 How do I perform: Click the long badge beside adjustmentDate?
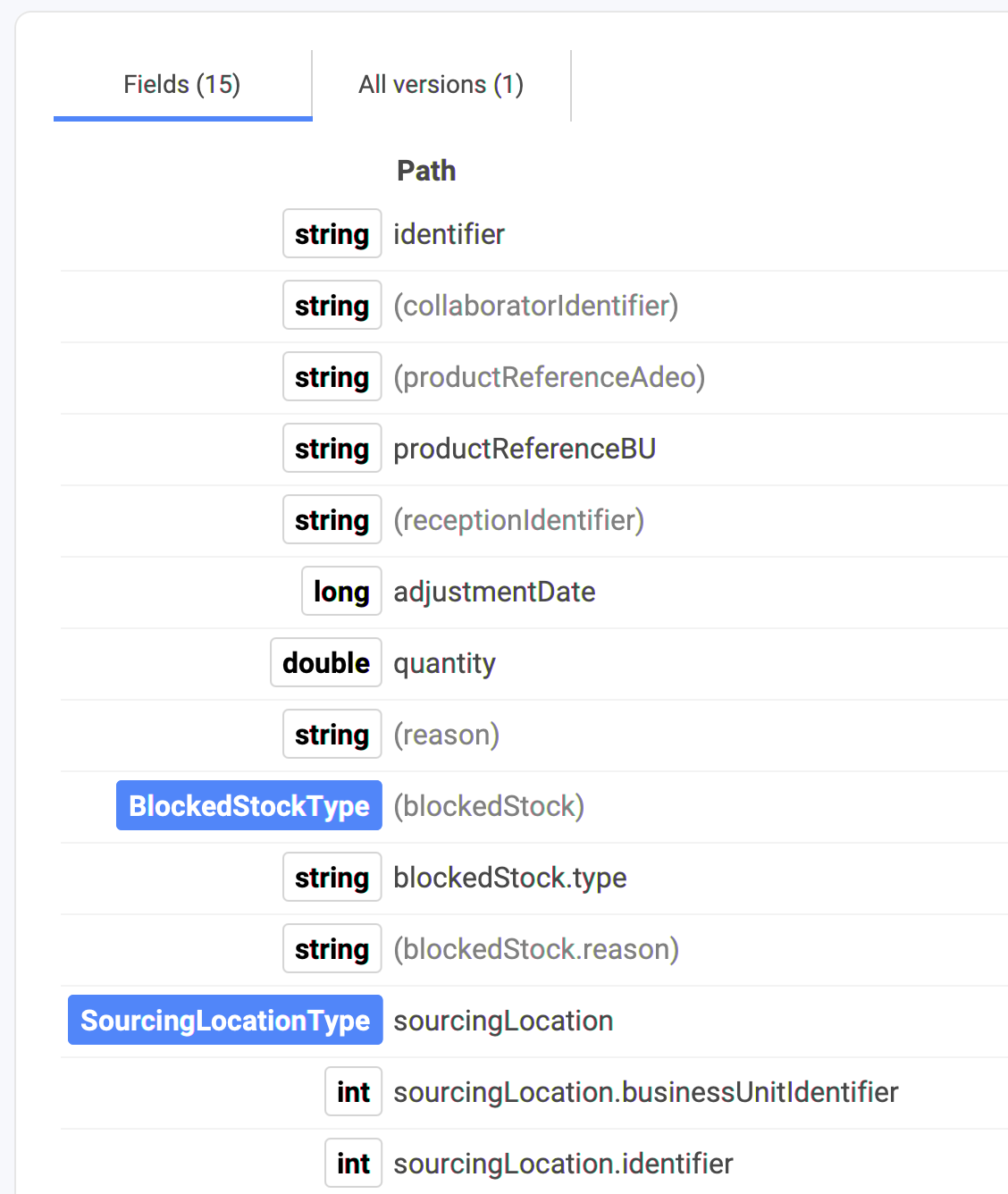[341, 591]
